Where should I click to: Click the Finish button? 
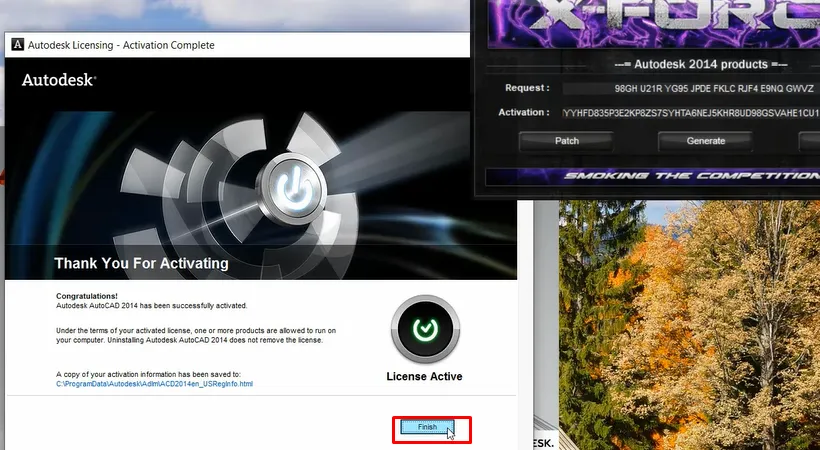[x=427, y=427]
